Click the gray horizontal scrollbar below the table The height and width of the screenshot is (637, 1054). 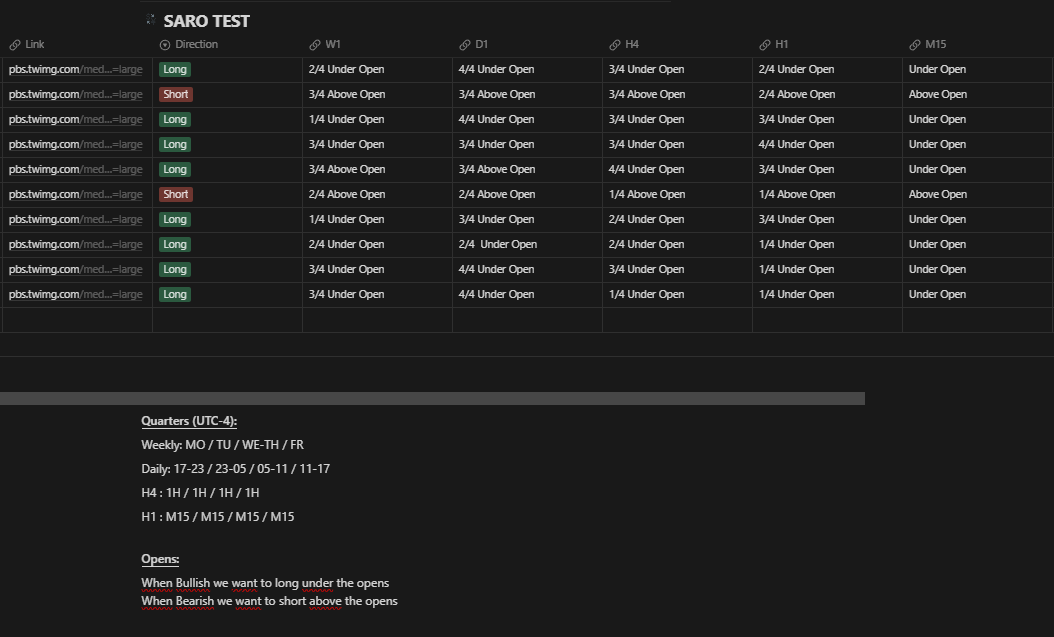point(432,398)
